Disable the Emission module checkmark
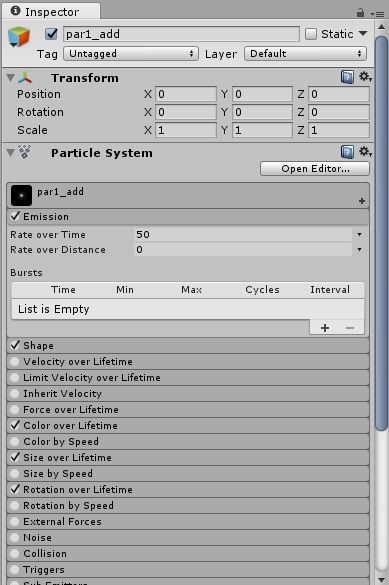Screen dimensions: 389x585 point(15,216)
